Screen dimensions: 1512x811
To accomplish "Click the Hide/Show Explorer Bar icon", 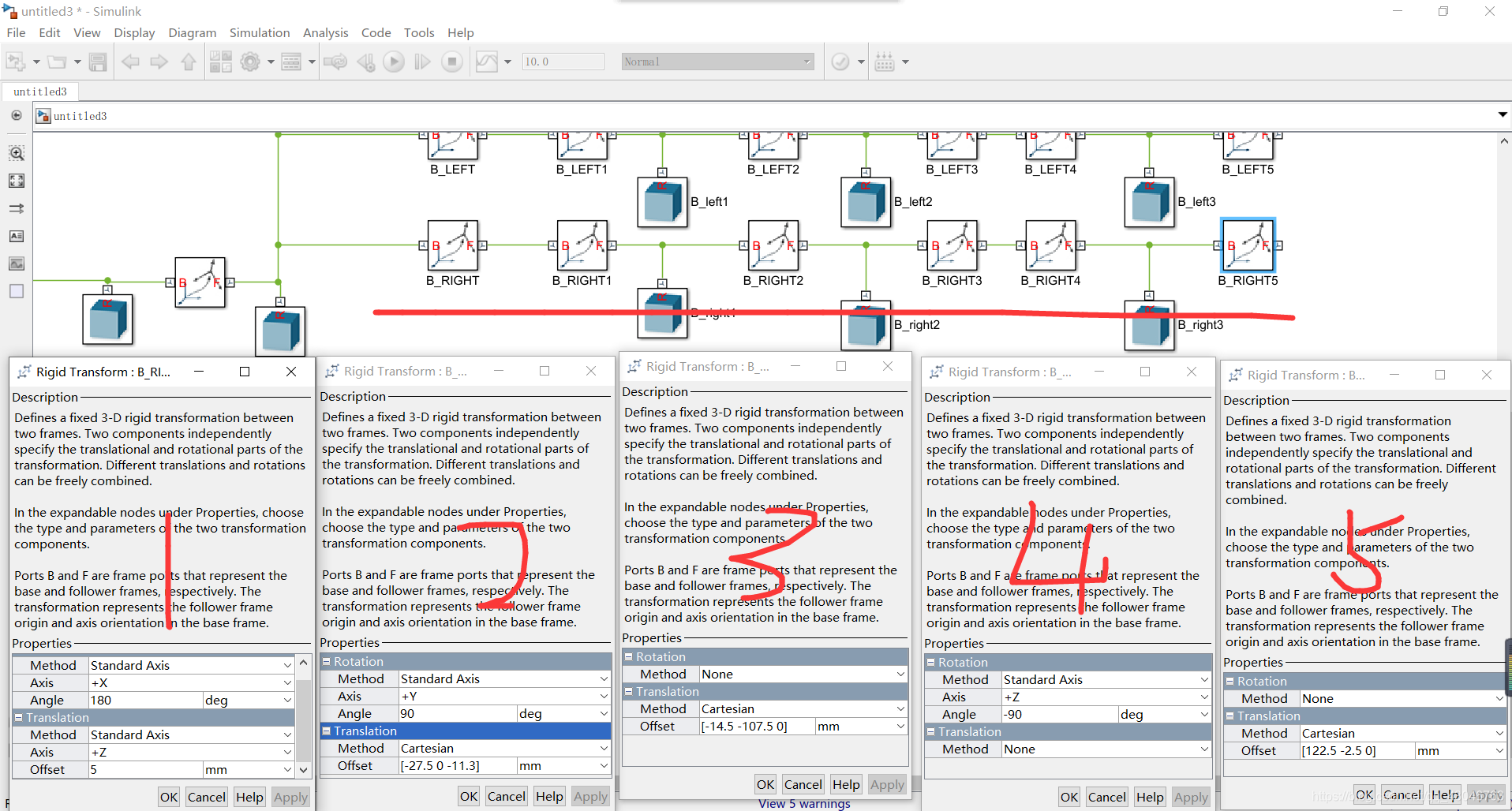I will tap(17, 116).
